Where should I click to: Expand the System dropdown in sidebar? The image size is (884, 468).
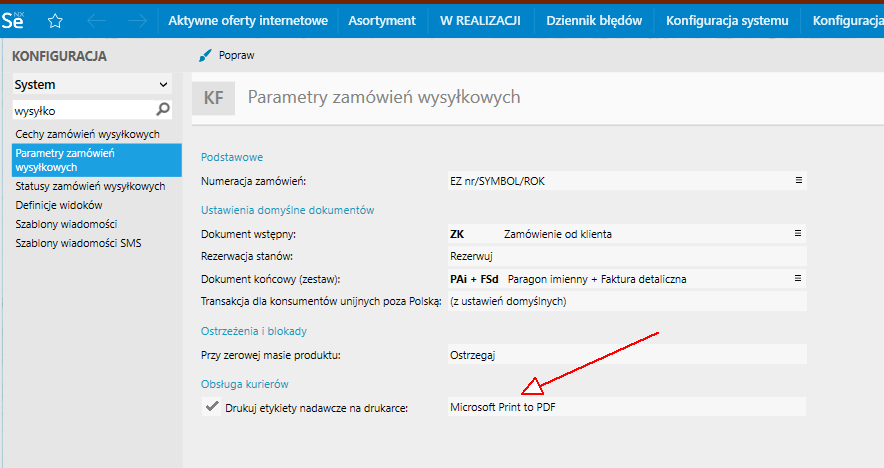[x=164, y=85]
